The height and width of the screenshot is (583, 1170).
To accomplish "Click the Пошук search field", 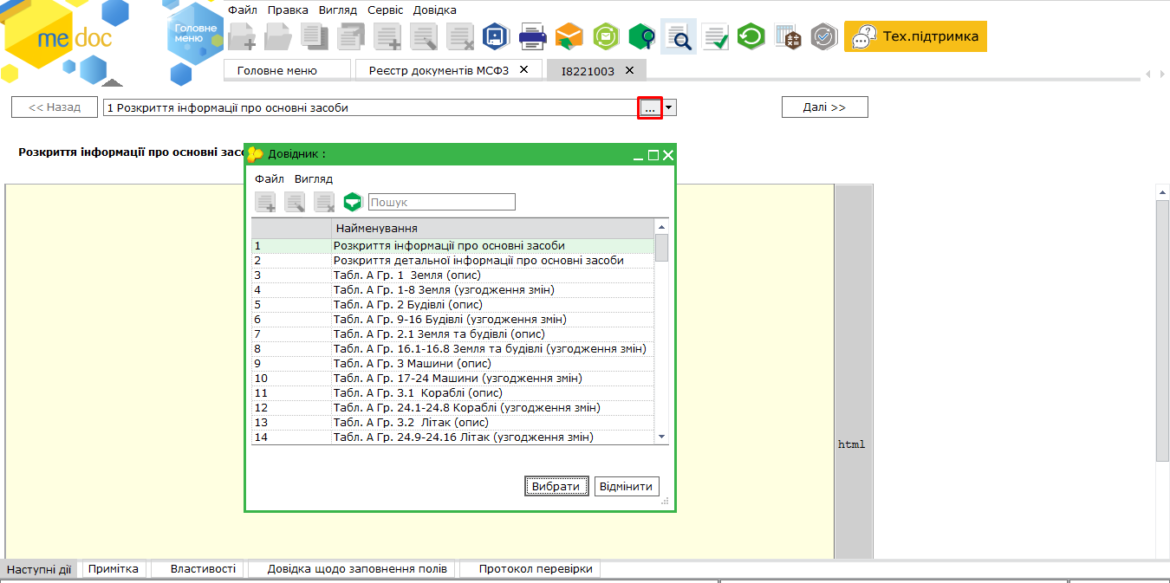I will [442, 202].
